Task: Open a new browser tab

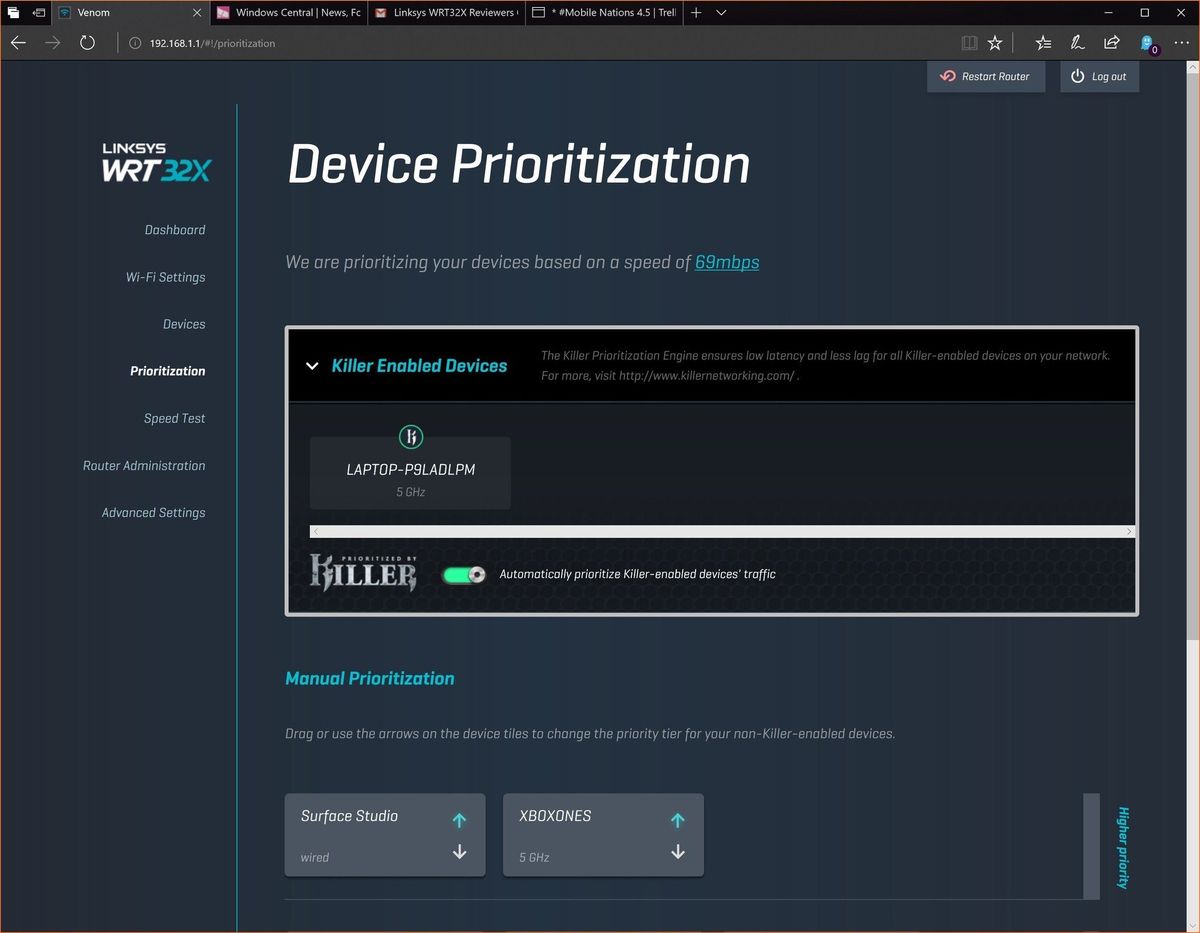Action: 696,13
